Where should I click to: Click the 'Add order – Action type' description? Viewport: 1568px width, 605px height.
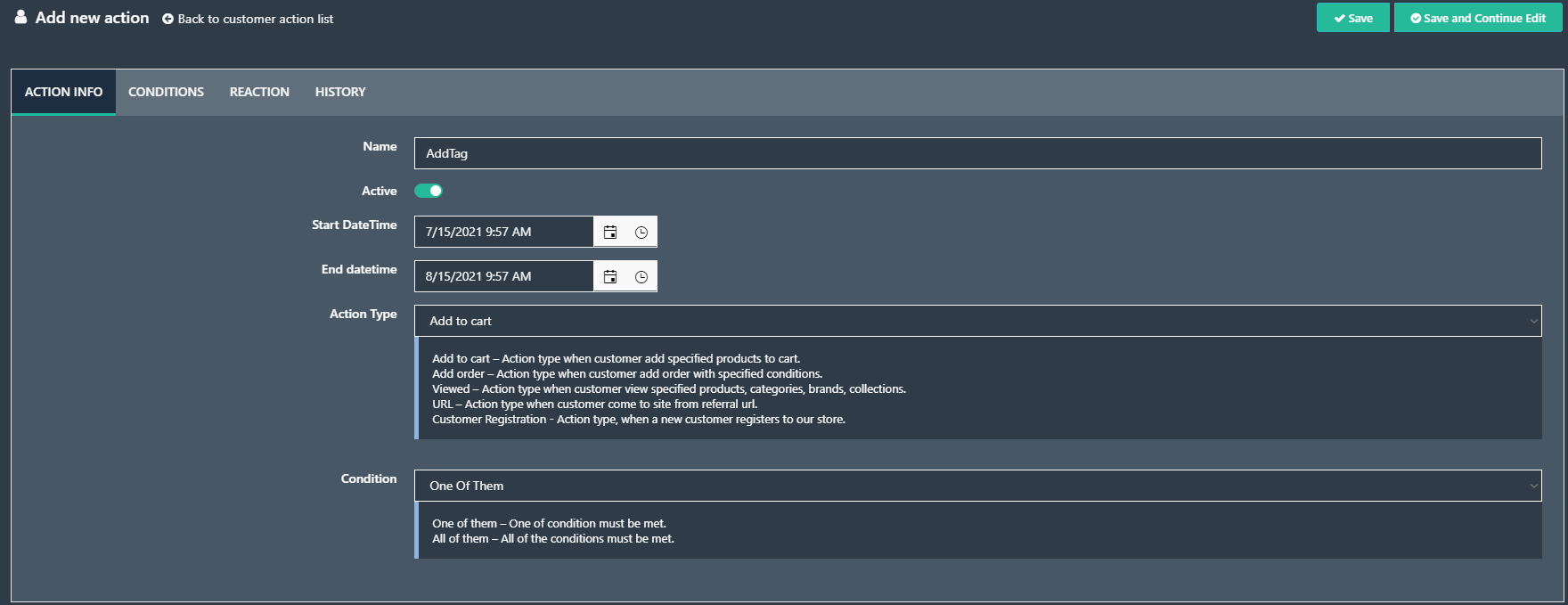[627, 373]
